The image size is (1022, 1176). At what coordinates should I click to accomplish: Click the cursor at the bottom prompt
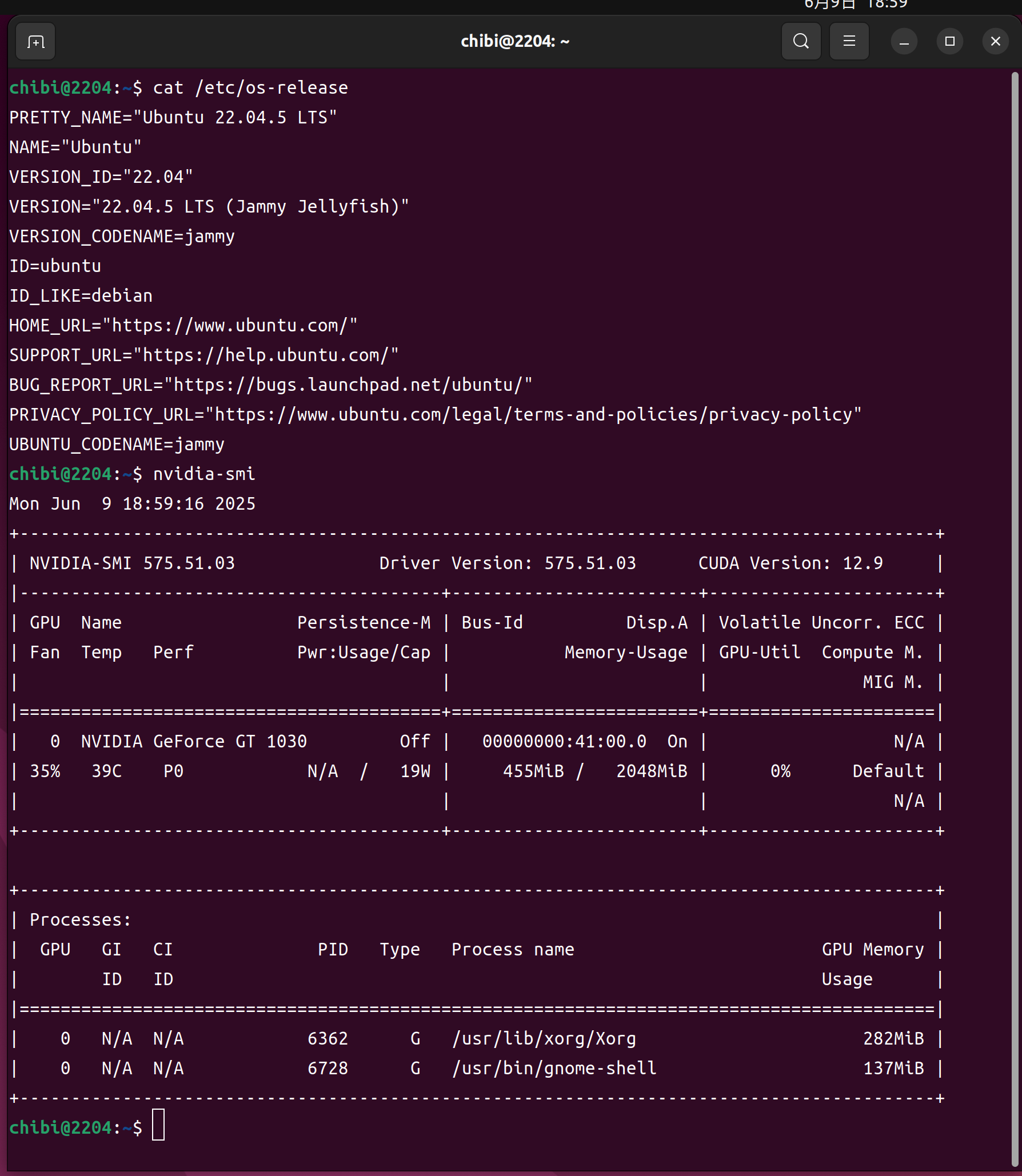158,1127
